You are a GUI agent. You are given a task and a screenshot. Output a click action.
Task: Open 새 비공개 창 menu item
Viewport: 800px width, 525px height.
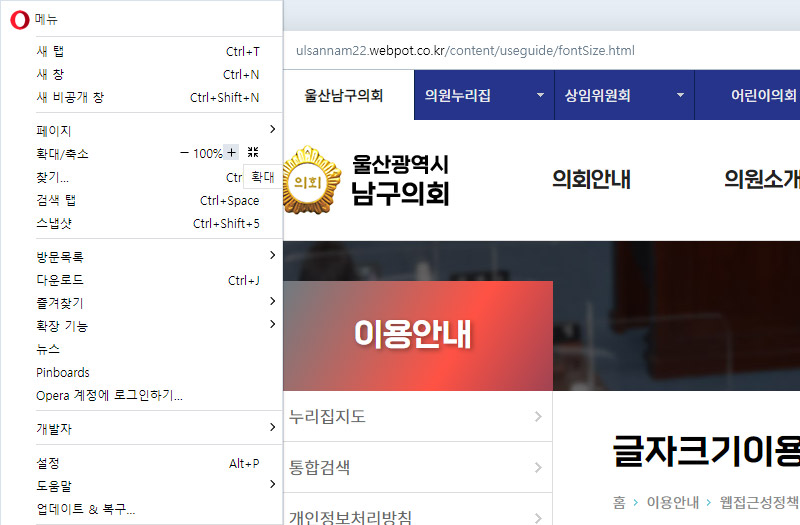(148, 97)
